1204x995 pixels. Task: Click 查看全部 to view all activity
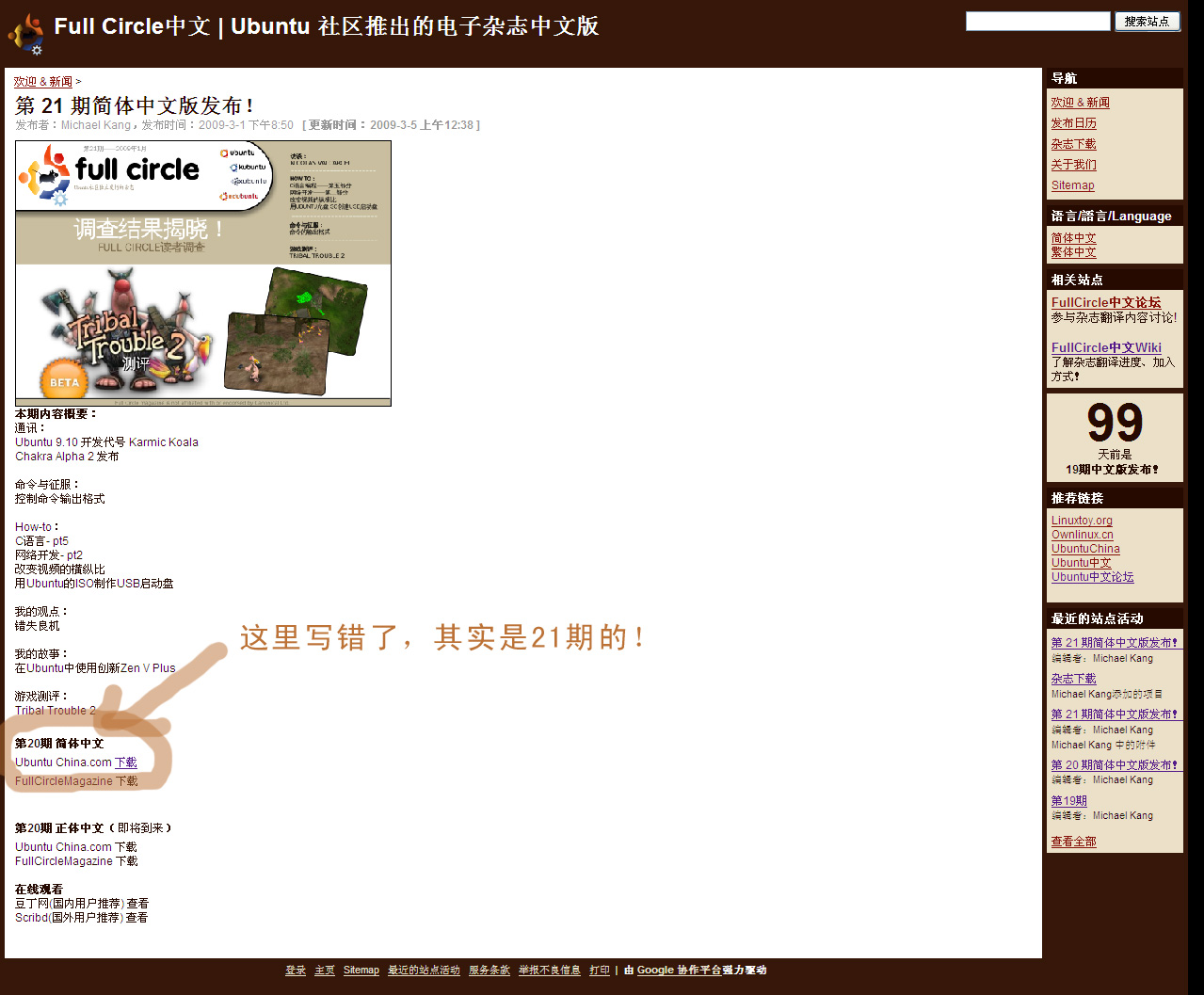tap(1074, 842)
